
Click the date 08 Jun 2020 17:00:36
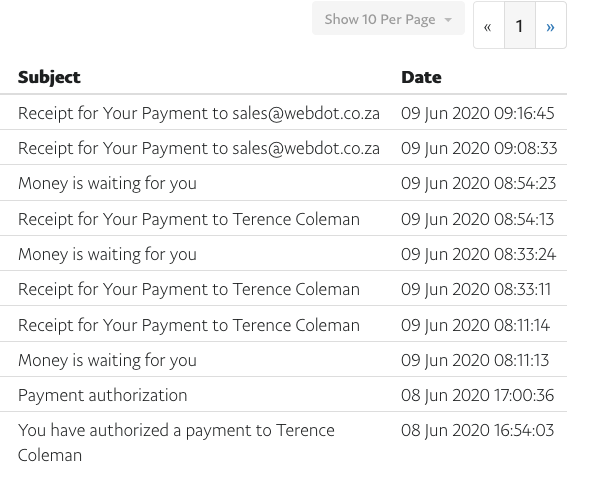[478, 395]
